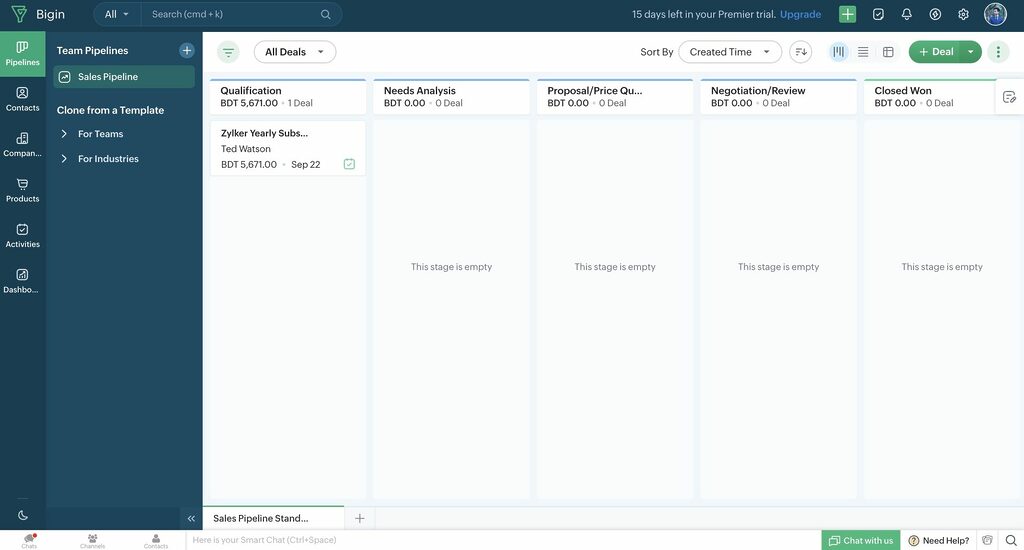This screenshot has width=1024, height=550.
Task: Toggle night mode moon icon
Action: [x=23, y=515]
